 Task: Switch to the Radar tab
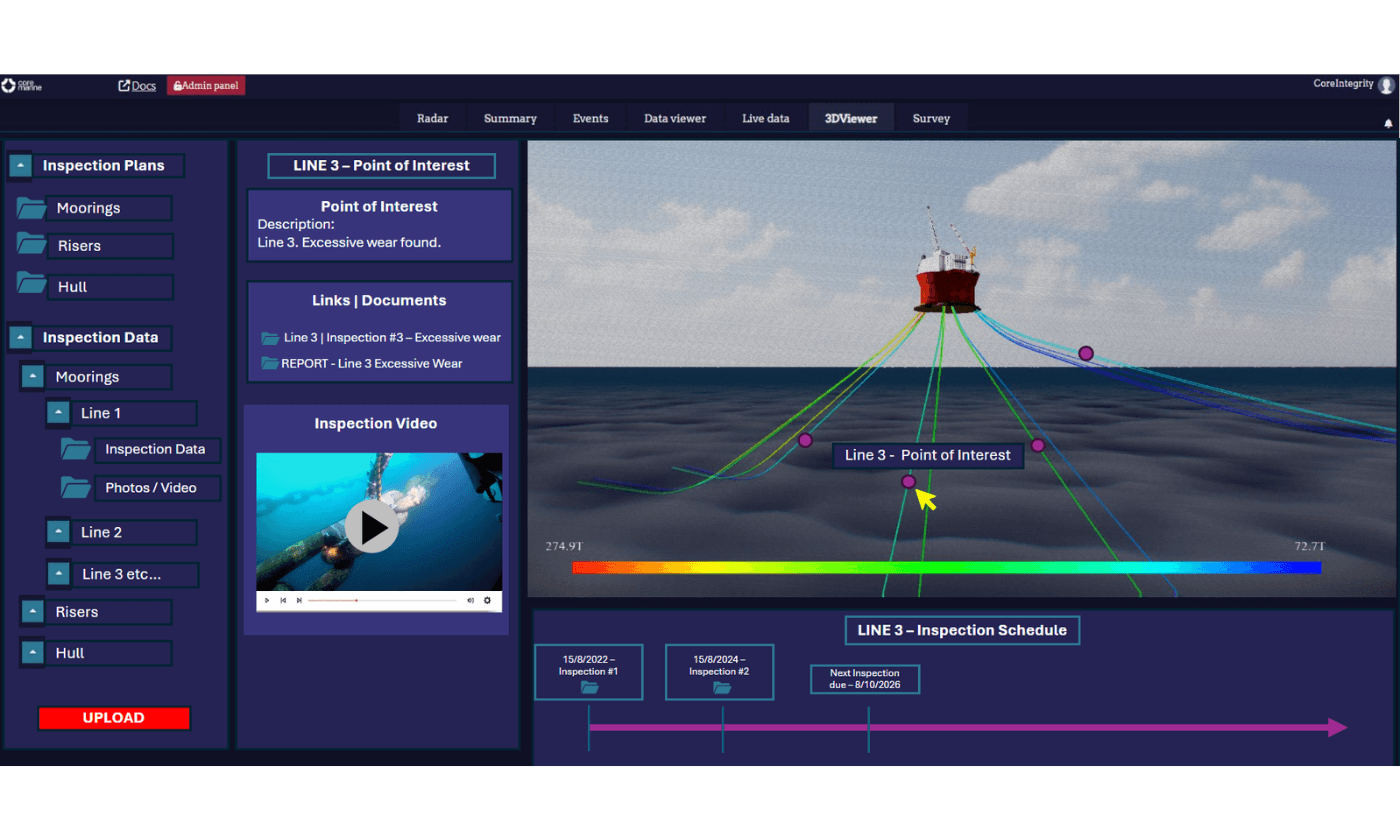(432, 118)
